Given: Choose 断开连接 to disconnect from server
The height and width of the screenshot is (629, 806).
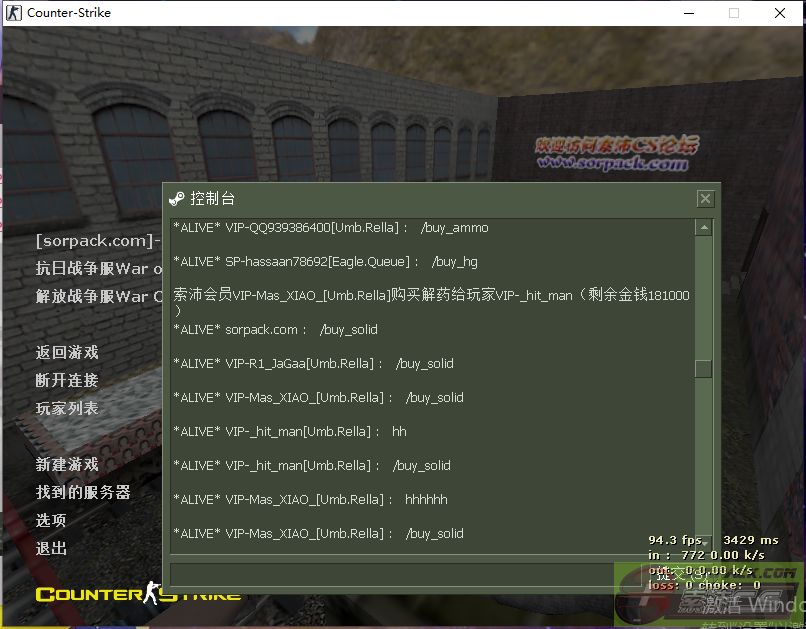Looking at the screenshot, I should [67, 380].
